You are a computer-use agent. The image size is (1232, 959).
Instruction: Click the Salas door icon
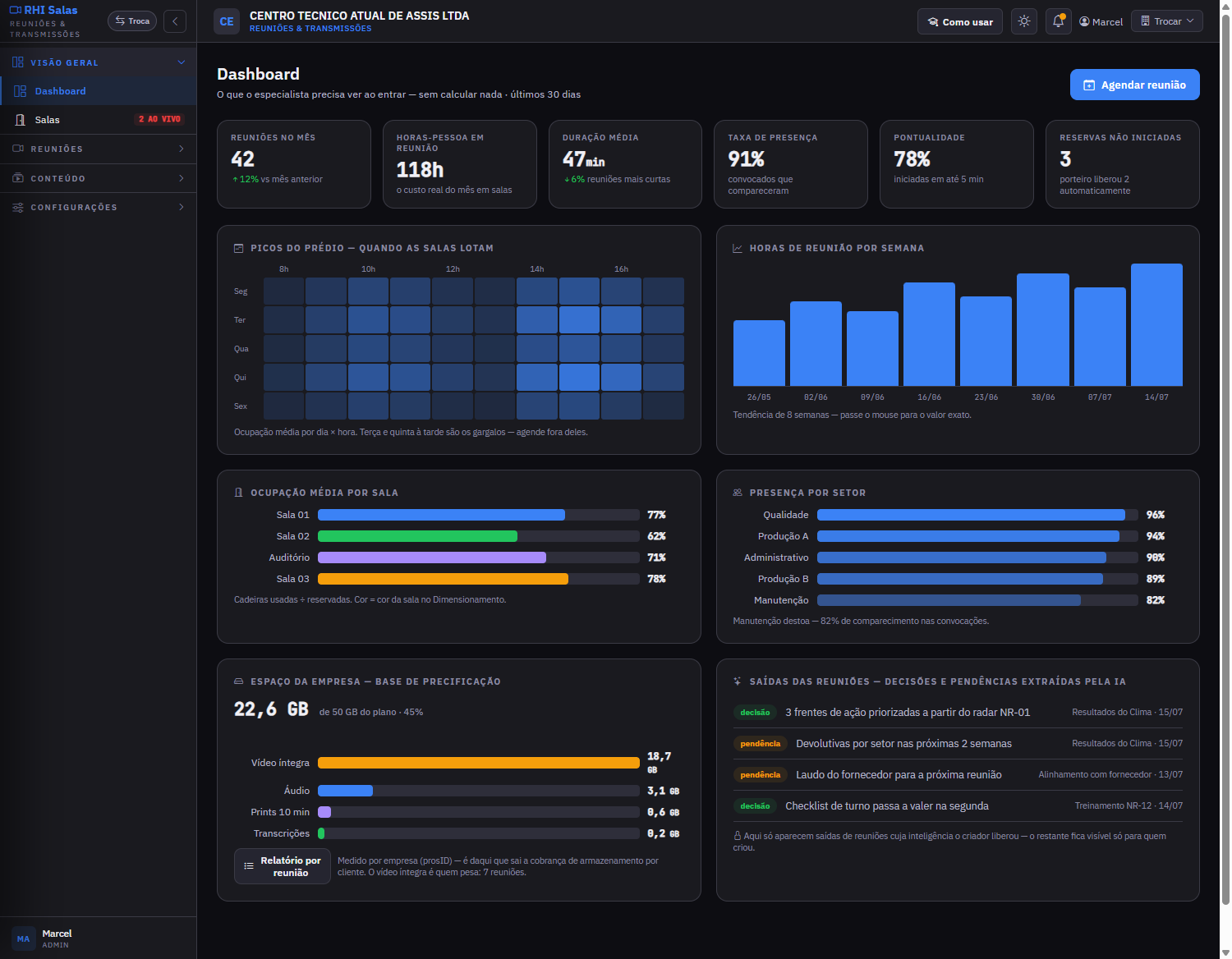[21, 120]
